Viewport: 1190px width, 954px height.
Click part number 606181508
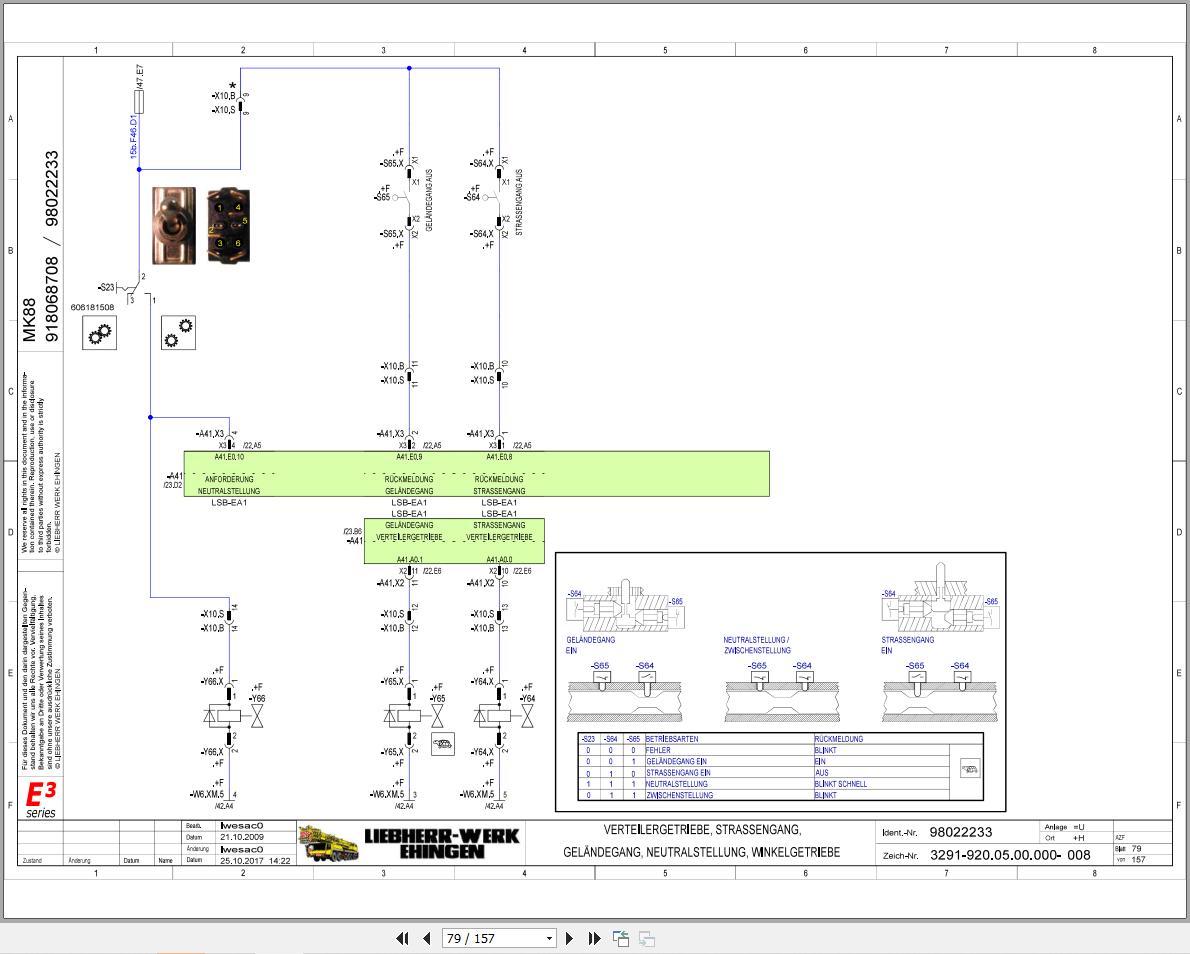click(92, 307)
